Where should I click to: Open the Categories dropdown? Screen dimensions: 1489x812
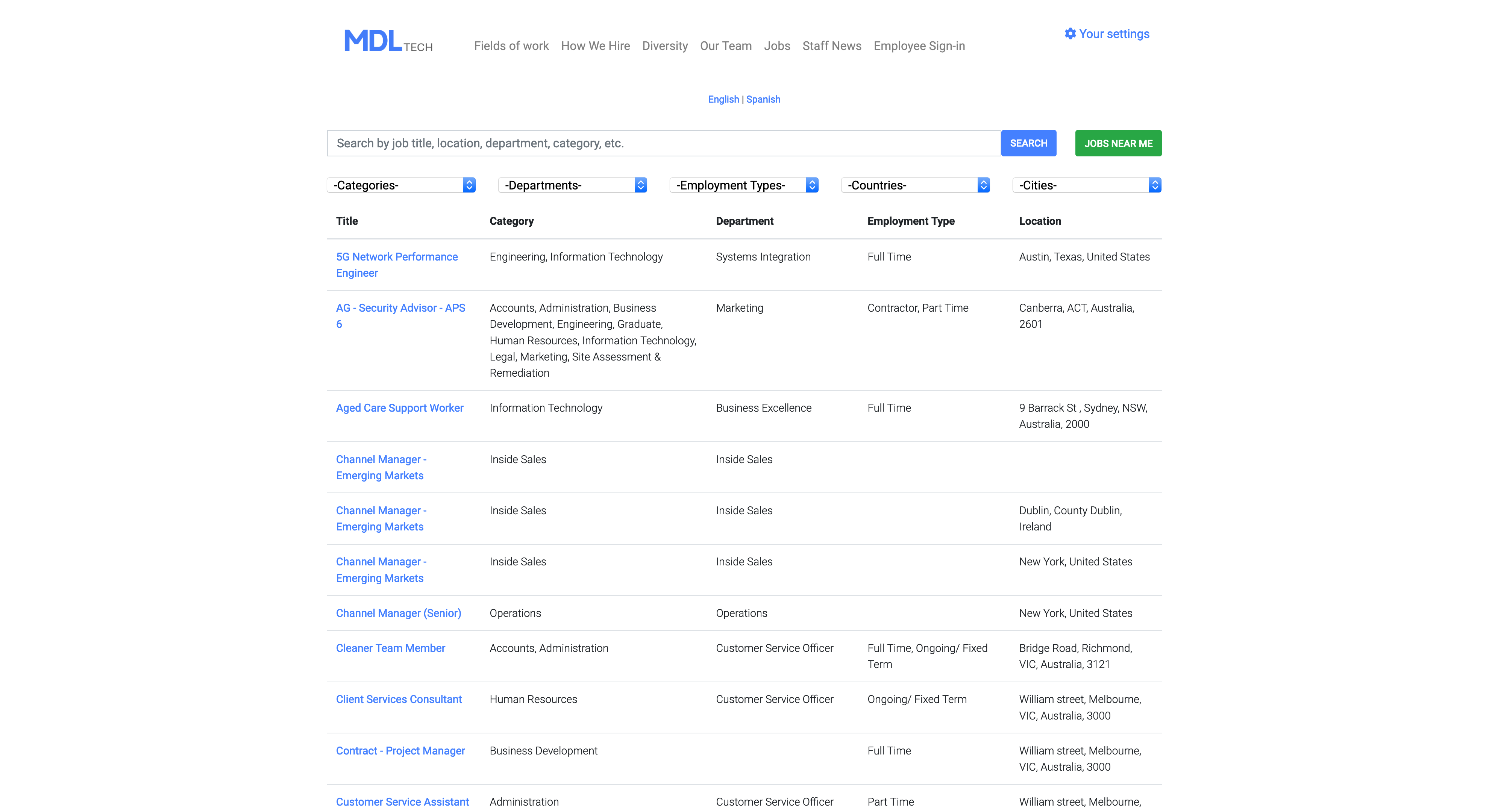pyautogui.click(x=401, y=185)
